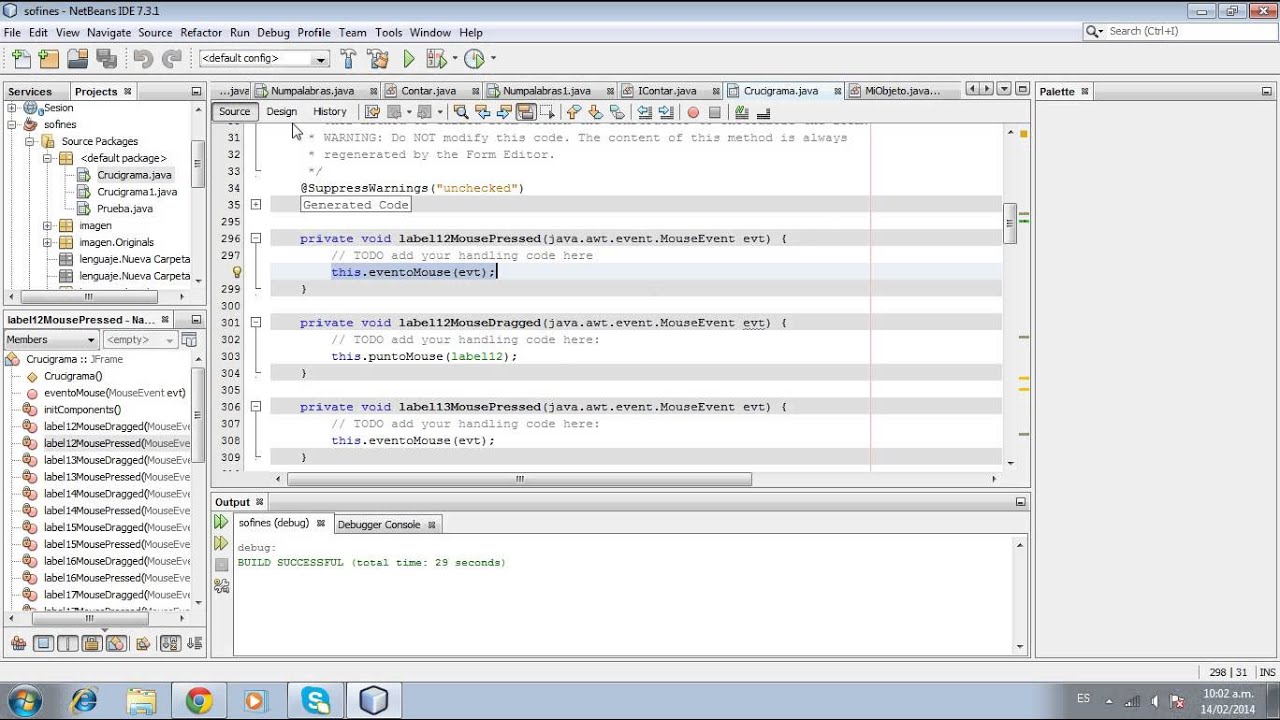Switch to the Design view button

coord(282,112)
